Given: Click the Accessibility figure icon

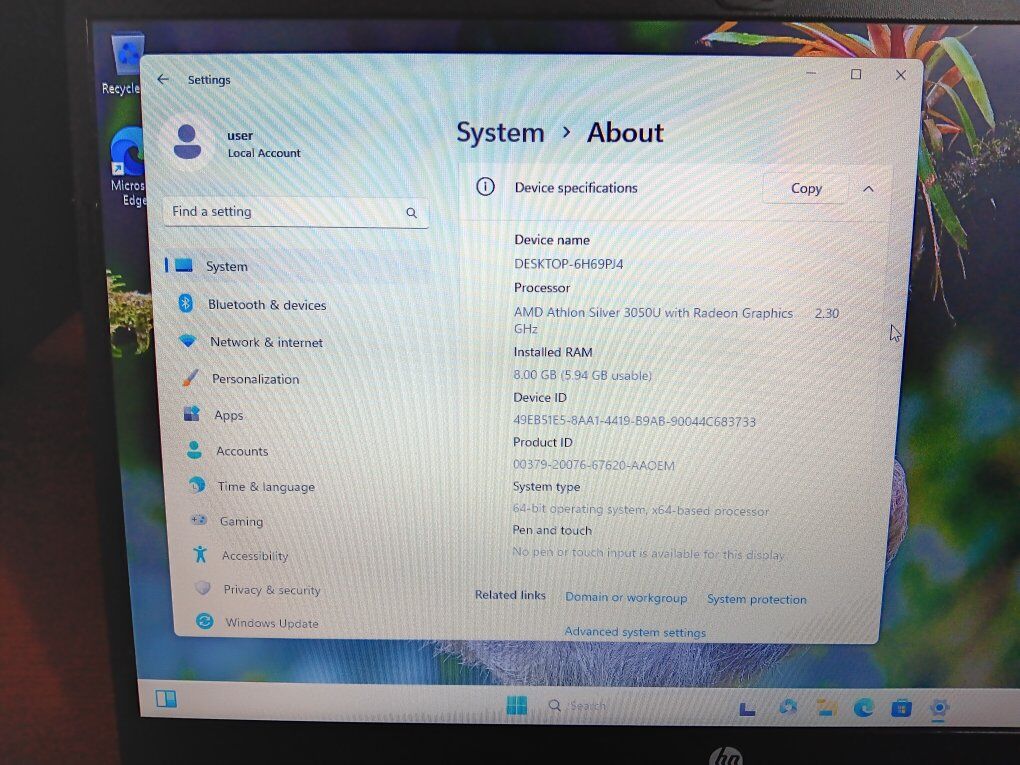Looking at the screenshot, I should pos(200,555).
